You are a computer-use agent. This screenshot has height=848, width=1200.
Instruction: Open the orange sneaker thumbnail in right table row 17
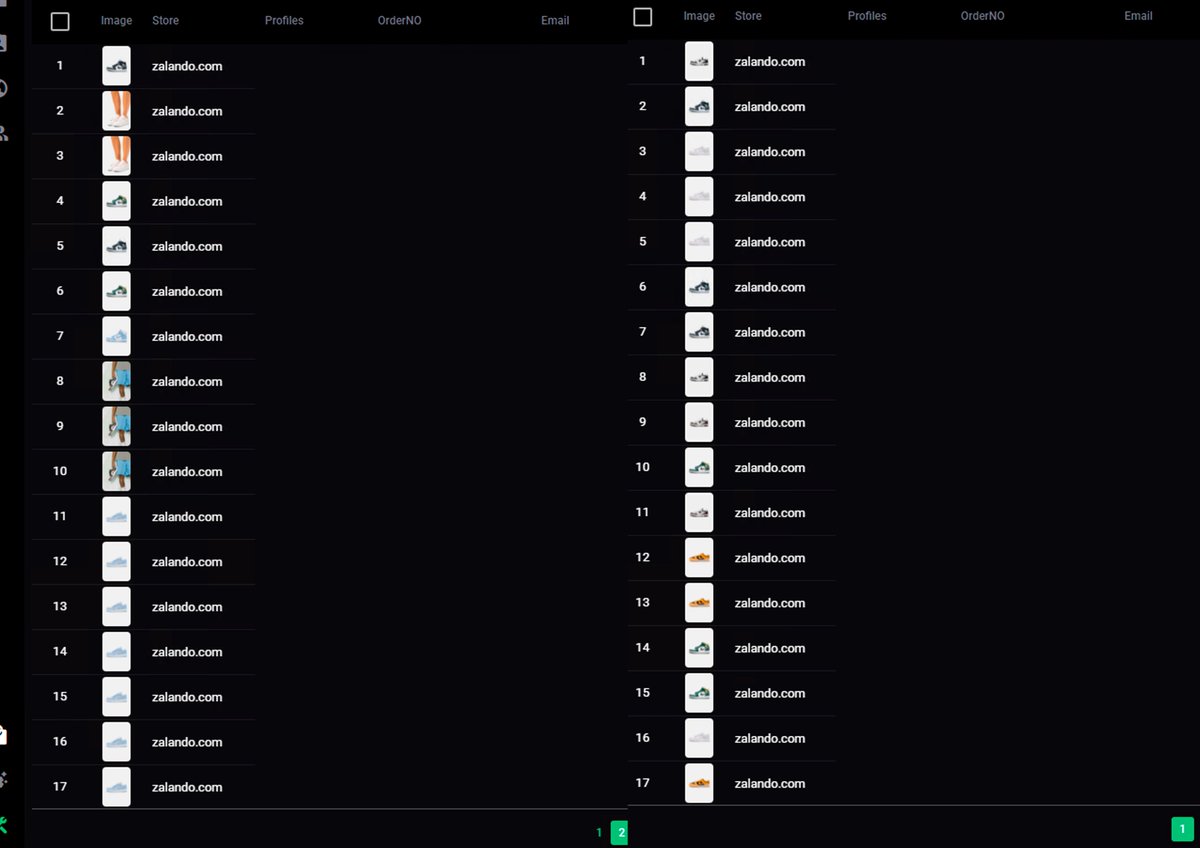(699, 783)
